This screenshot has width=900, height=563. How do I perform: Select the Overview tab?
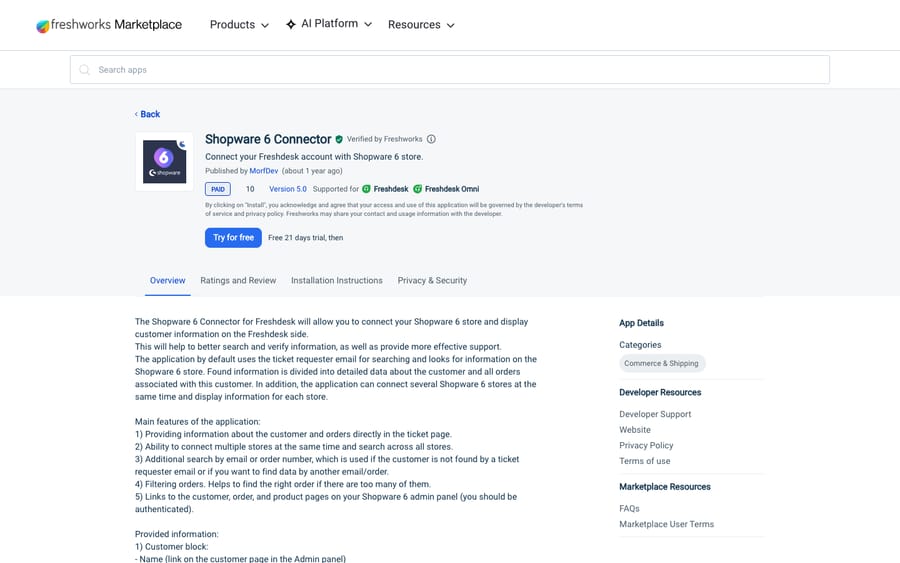[168, 281]
